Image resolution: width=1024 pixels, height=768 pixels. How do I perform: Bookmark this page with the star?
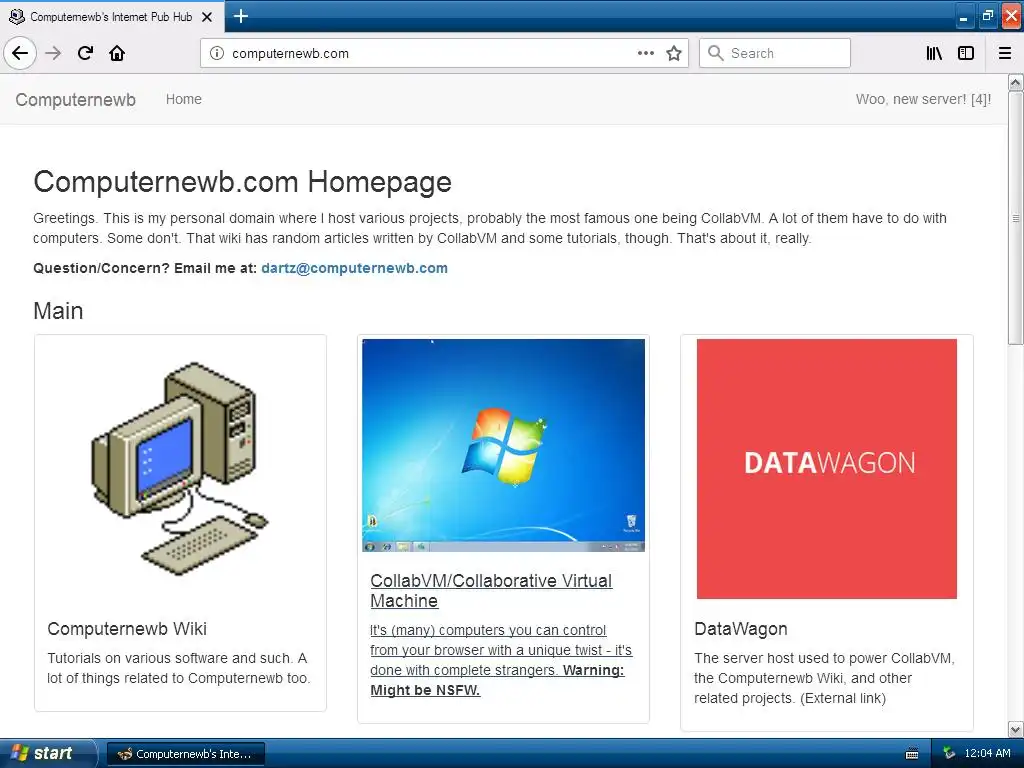click(674, 54)
